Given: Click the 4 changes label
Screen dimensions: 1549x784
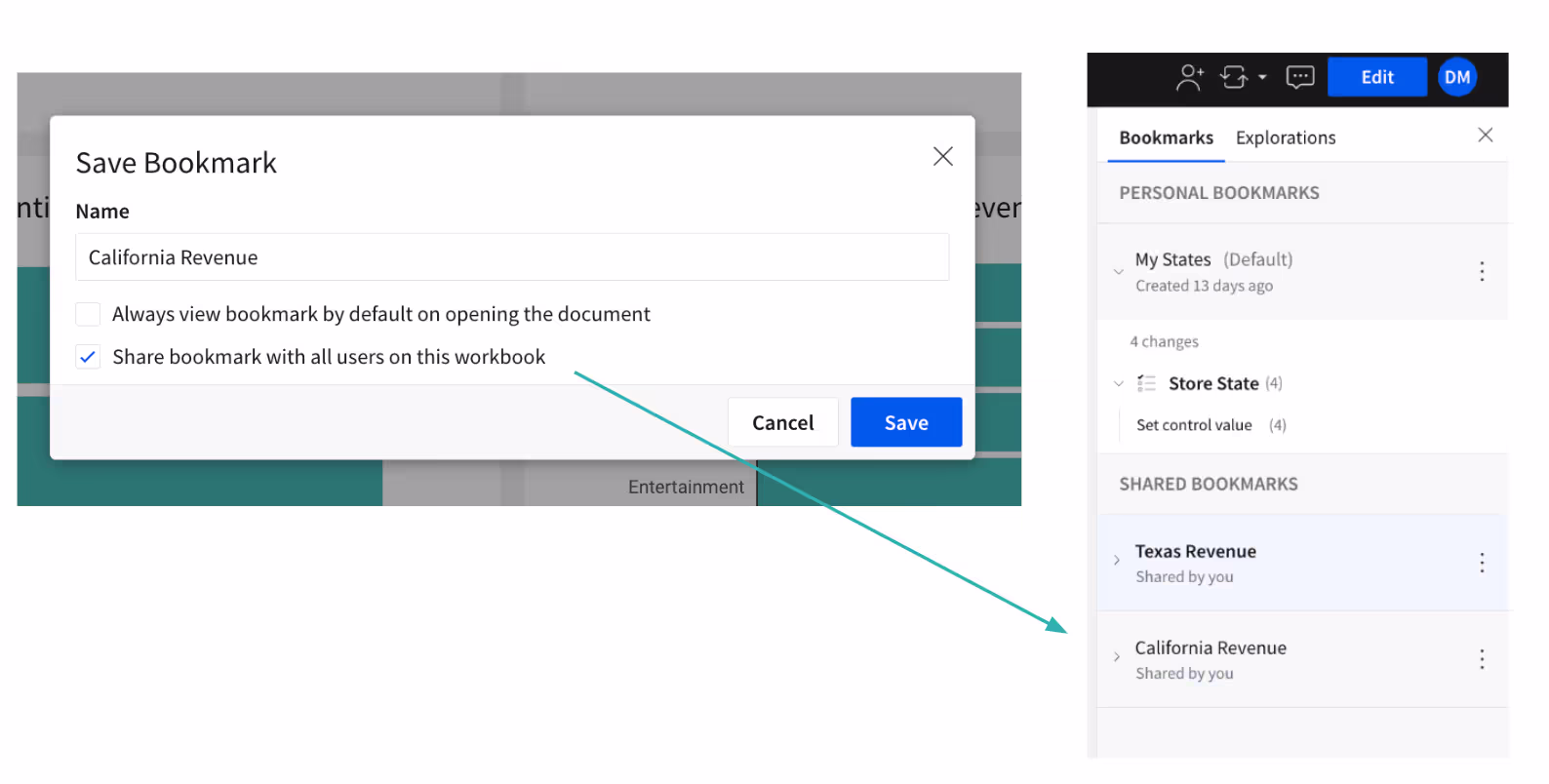Looking at the screenshot, I should tap(1164, 342).
